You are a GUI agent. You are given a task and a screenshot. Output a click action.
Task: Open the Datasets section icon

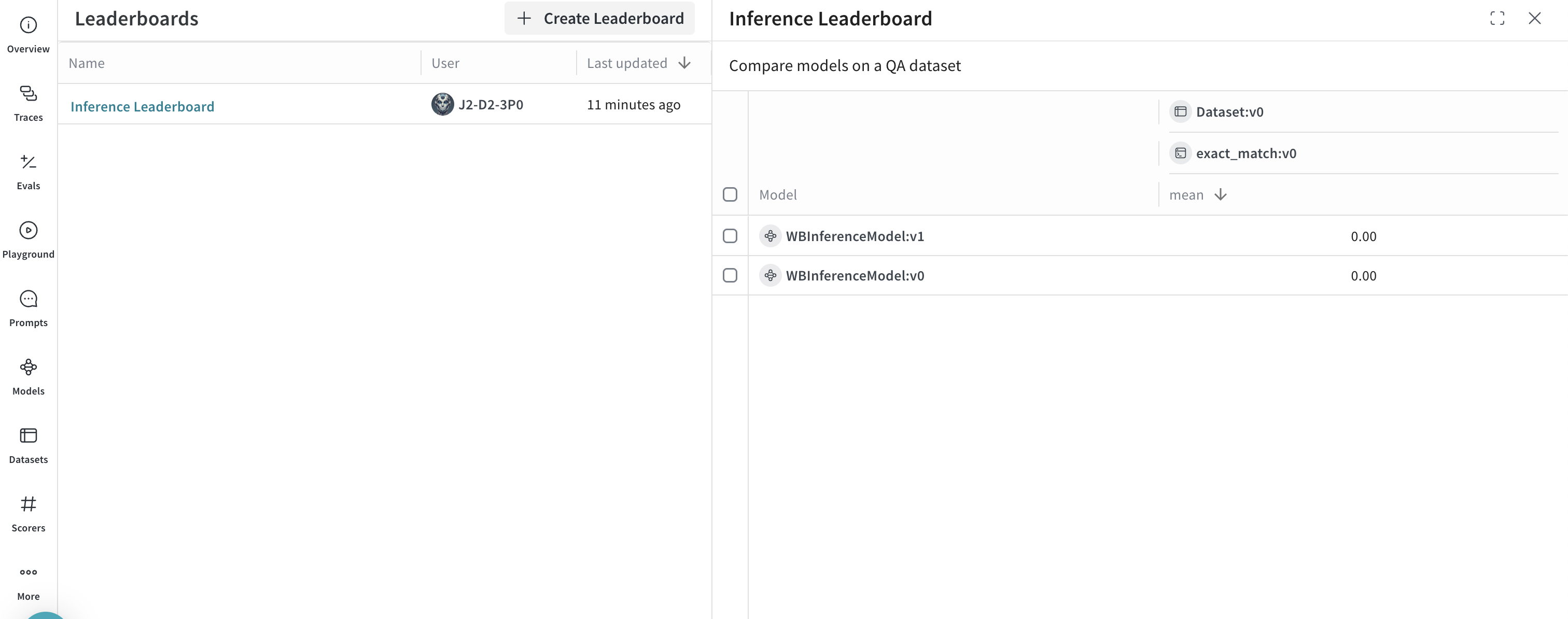click(x=28, y=436)
